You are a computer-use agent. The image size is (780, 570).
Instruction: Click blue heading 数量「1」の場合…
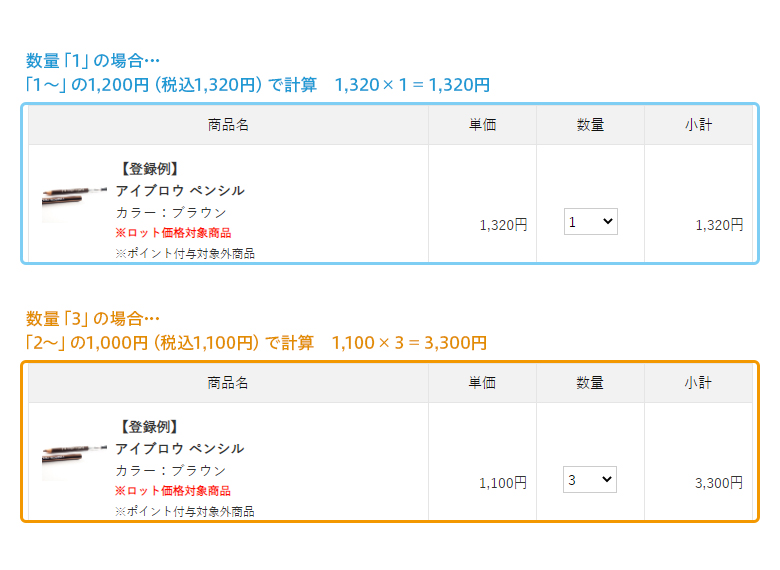click(x=93, y=60)
